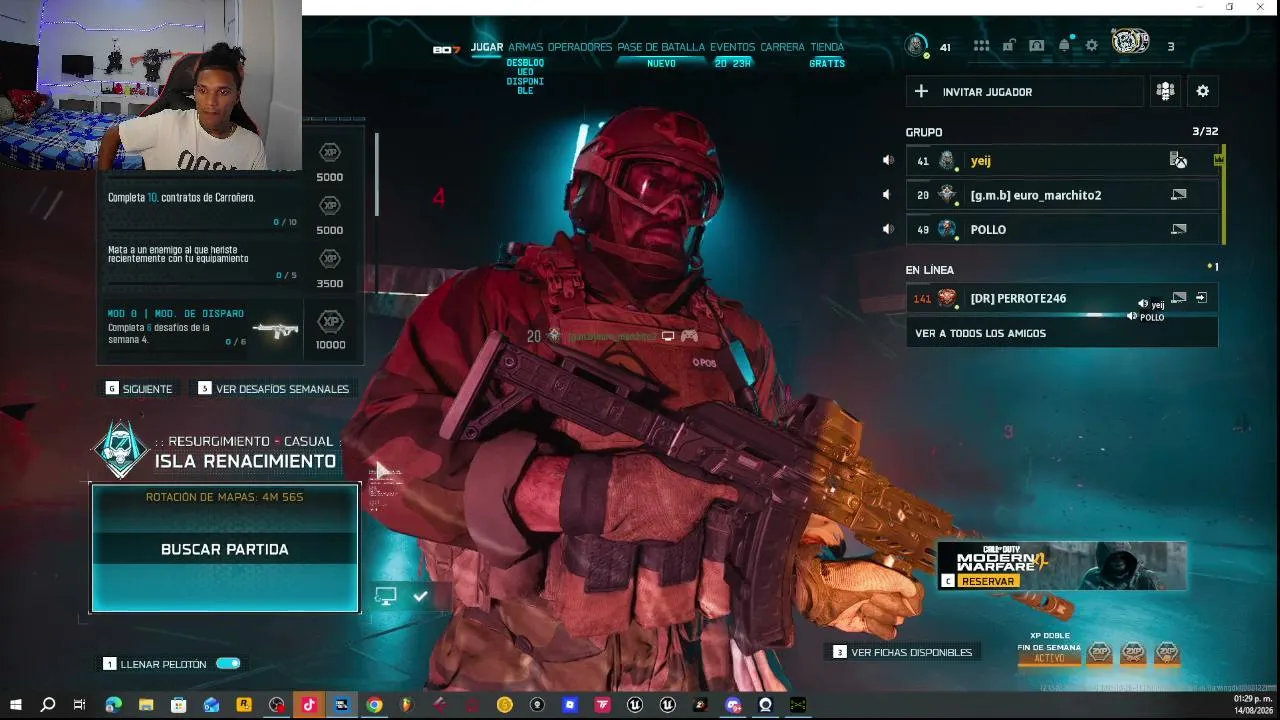Open Windows Search on the taskbar
This screenshot has width=1280, height=720.
47,705
